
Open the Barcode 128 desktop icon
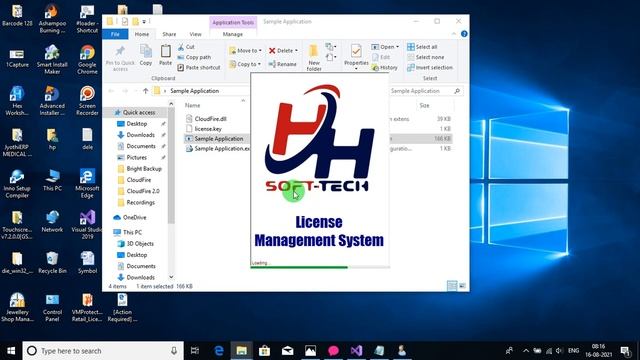click(x=17, y=16)
